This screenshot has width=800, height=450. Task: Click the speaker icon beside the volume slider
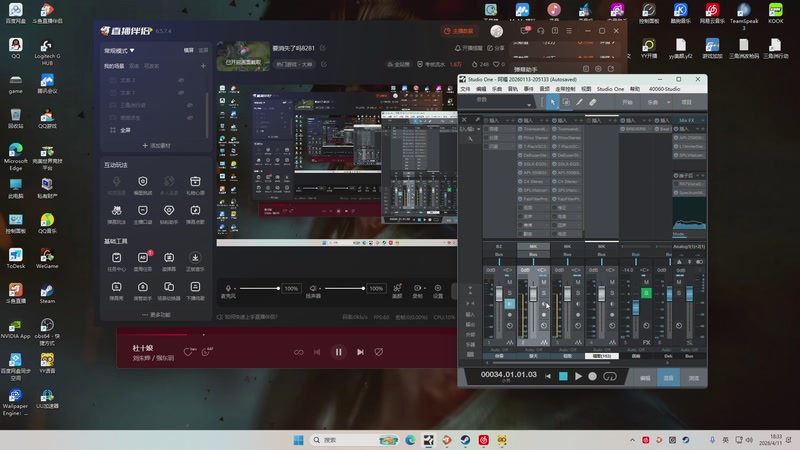313,288
